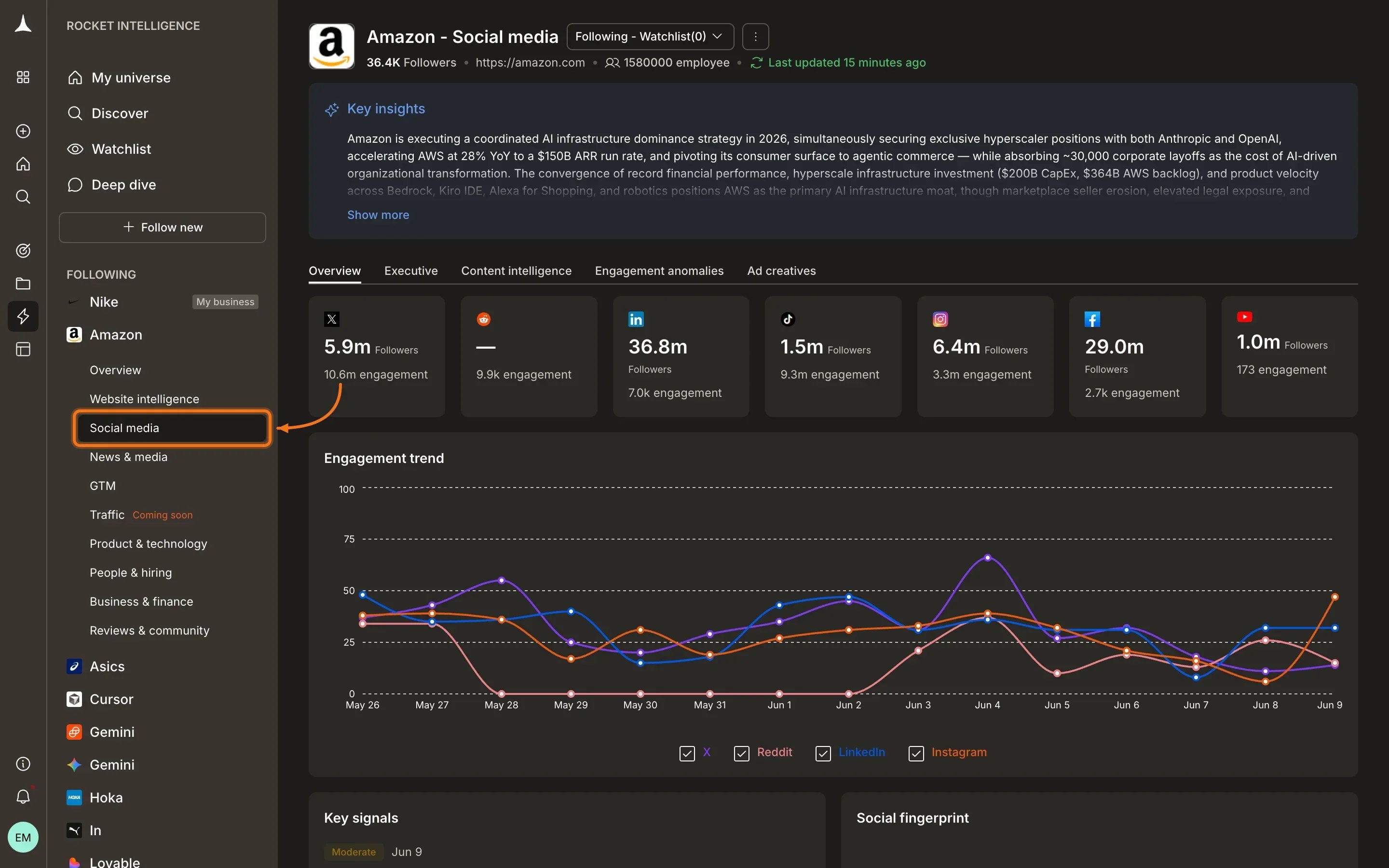
Task: Click the Instagram data point on Jun 9
Action: coord(1335,597)
